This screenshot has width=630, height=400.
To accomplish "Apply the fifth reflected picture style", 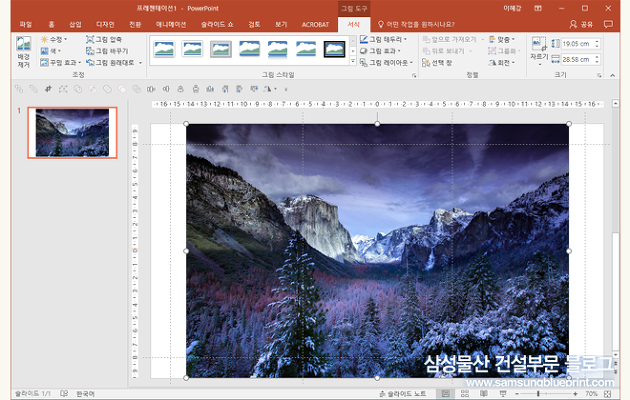I will point(277,49).
